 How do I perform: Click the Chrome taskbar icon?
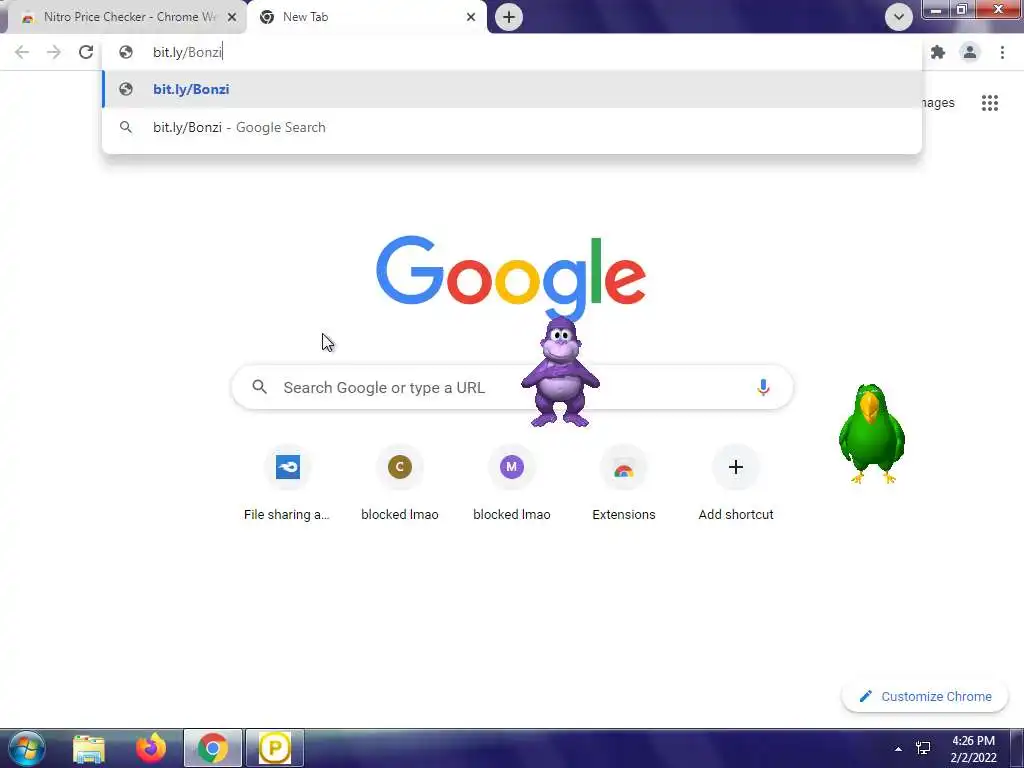pos(213,748)
